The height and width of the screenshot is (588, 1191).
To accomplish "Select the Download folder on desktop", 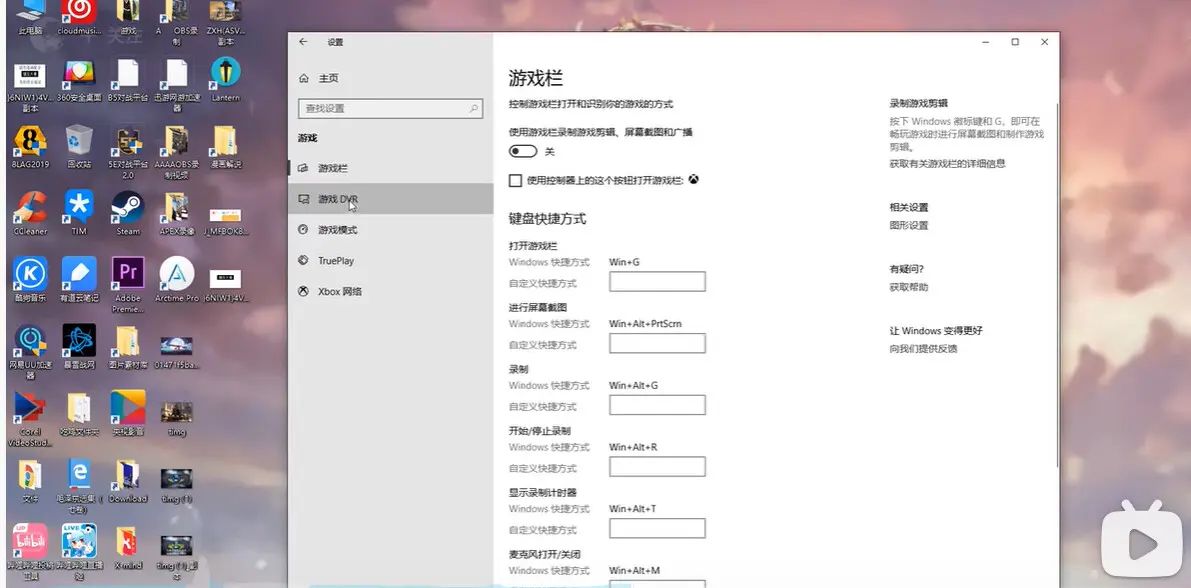I will pos(128,481).
